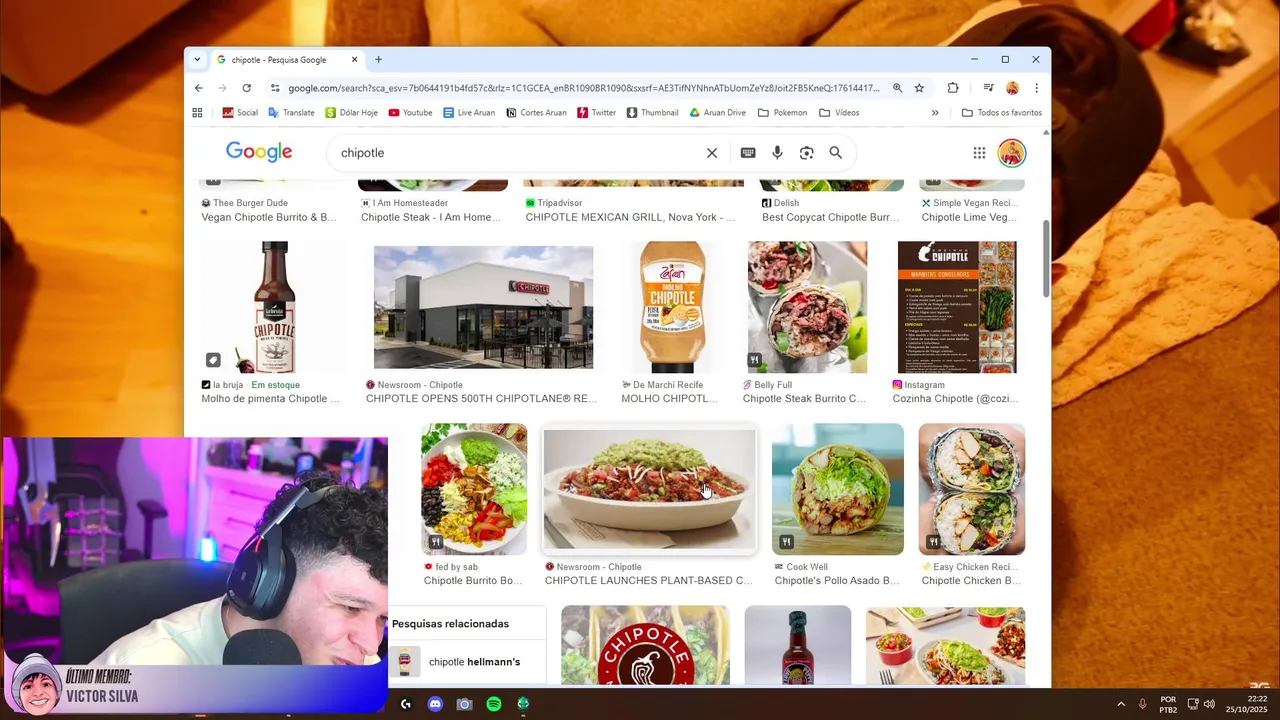
Task: Click the zoom magnifier icon in address bar
Action: (x=897, y=88)
